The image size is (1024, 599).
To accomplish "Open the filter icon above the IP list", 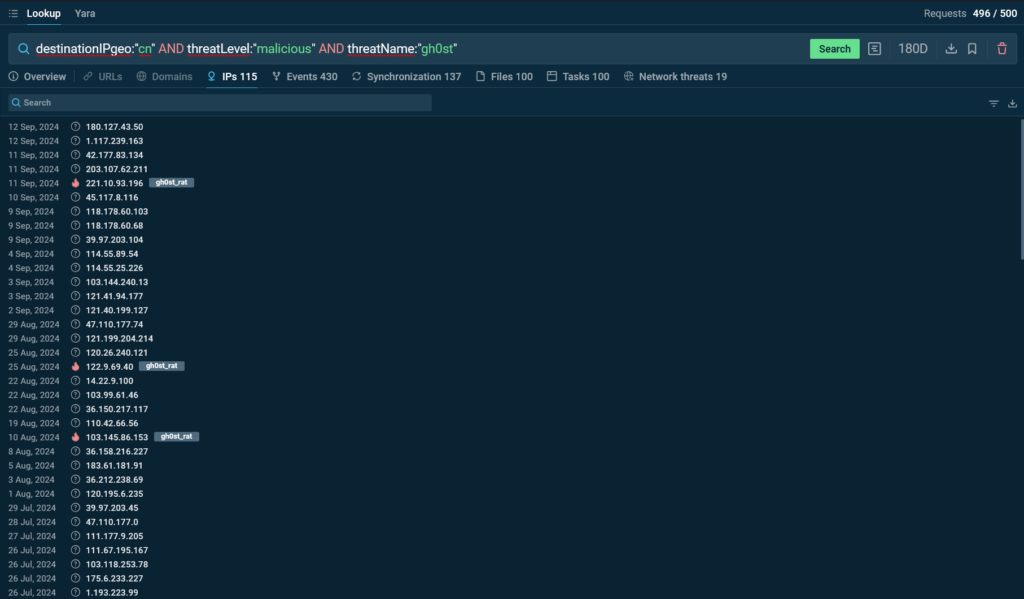I will [x=994, y=103].
